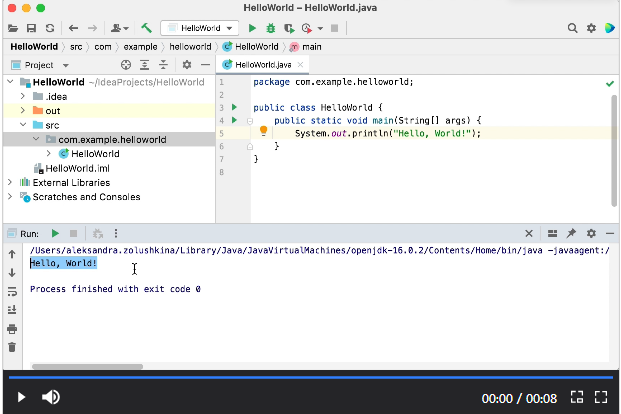Click the profiler run icon
621x414 pixels.
[x=307, y=28]
